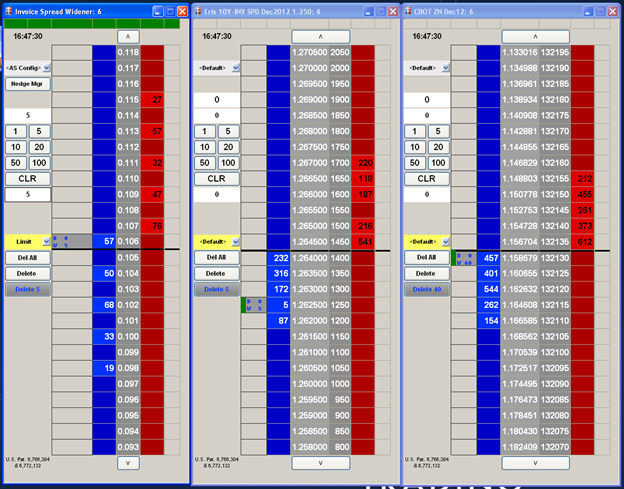The width and height of the screenshot is (624, 489).
Task: Click blue bid cell showing 232 at 1.264000
Action: point(279,257)
